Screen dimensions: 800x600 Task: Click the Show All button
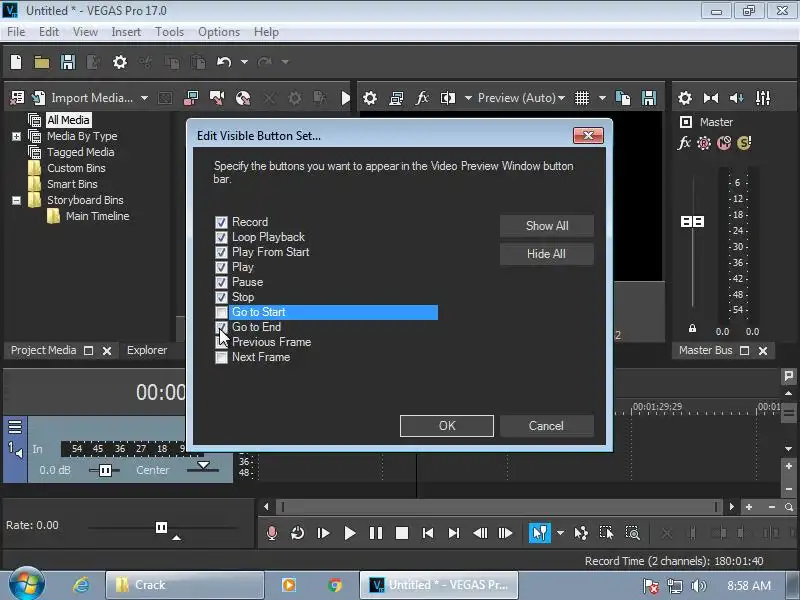click(x=547, y=226)
